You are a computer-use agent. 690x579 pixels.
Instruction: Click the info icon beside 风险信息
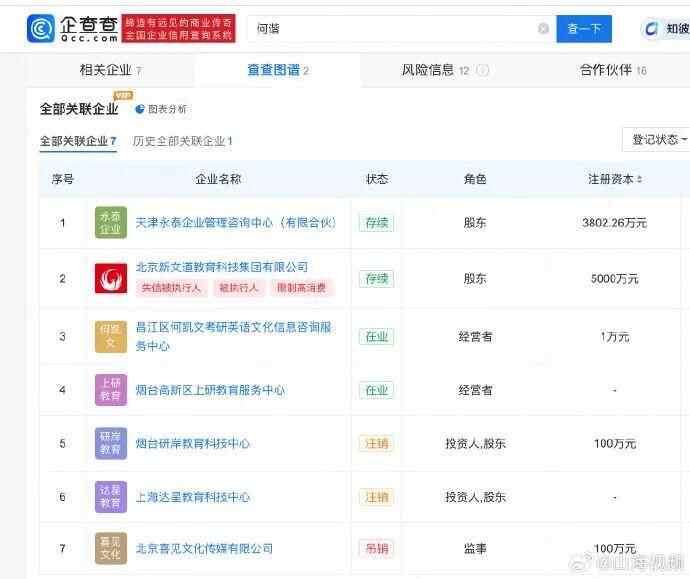pyautogui.click(x=483, y=70)
